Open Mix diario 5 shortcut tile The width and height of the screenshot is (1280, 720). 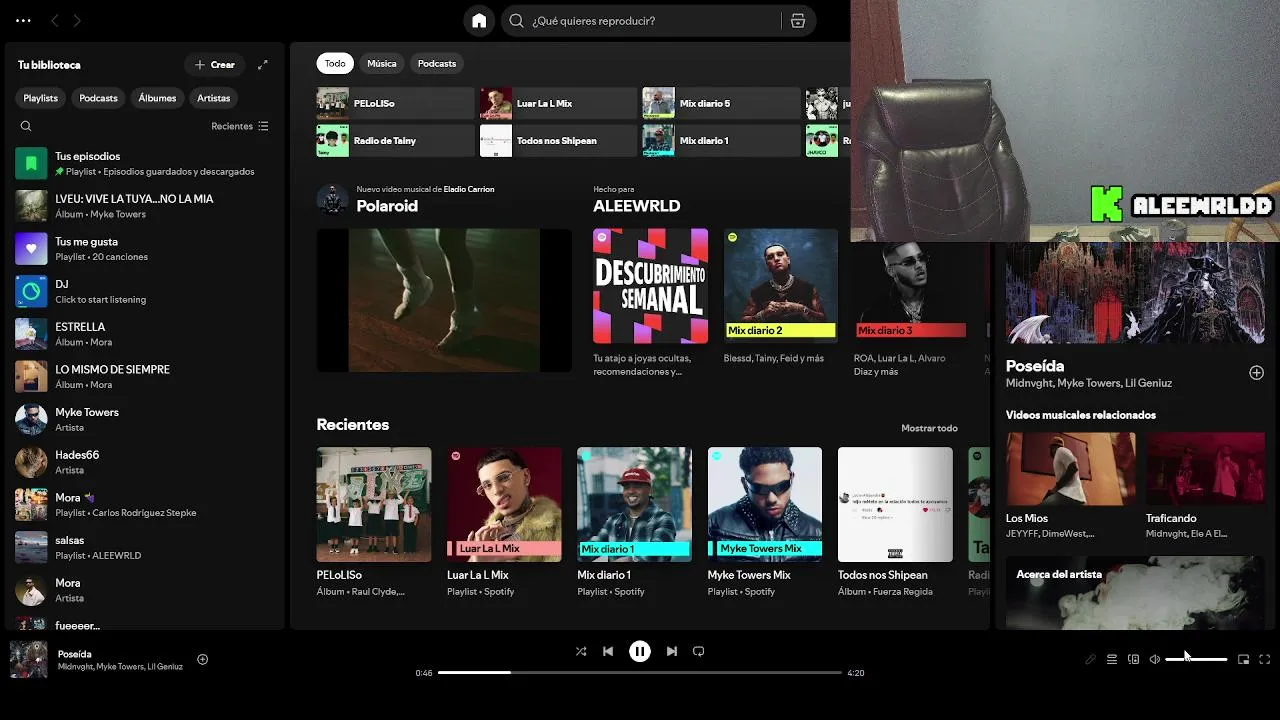click(721, 103)
